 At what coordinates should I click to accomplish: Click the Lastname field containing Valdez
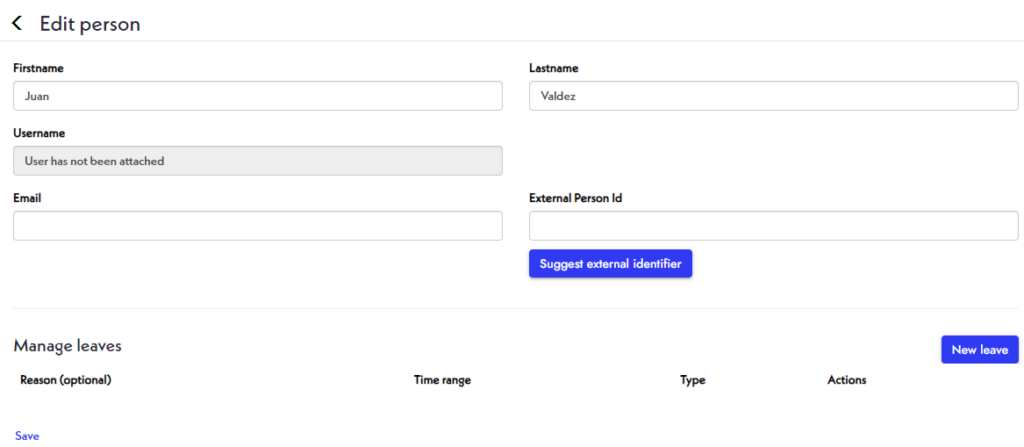point(773,96)
